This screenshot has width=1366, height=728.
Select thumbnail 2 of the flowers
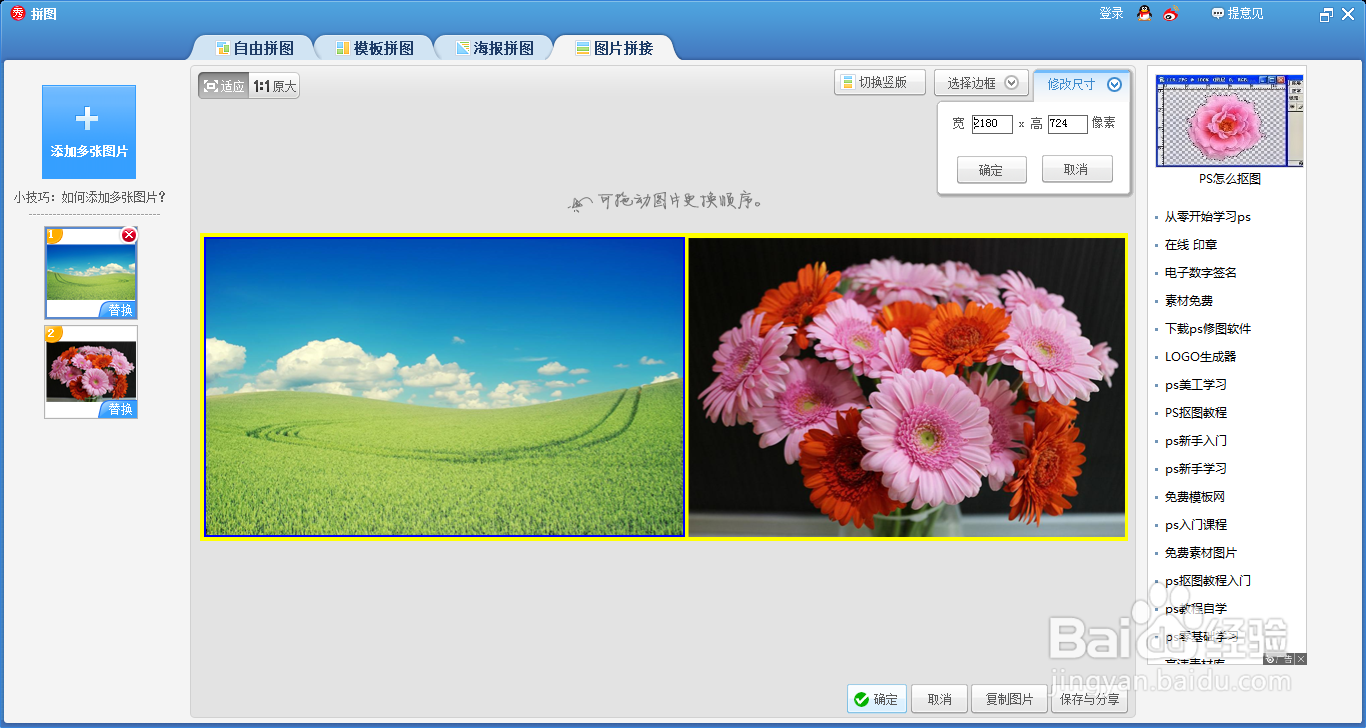[91, 371]
